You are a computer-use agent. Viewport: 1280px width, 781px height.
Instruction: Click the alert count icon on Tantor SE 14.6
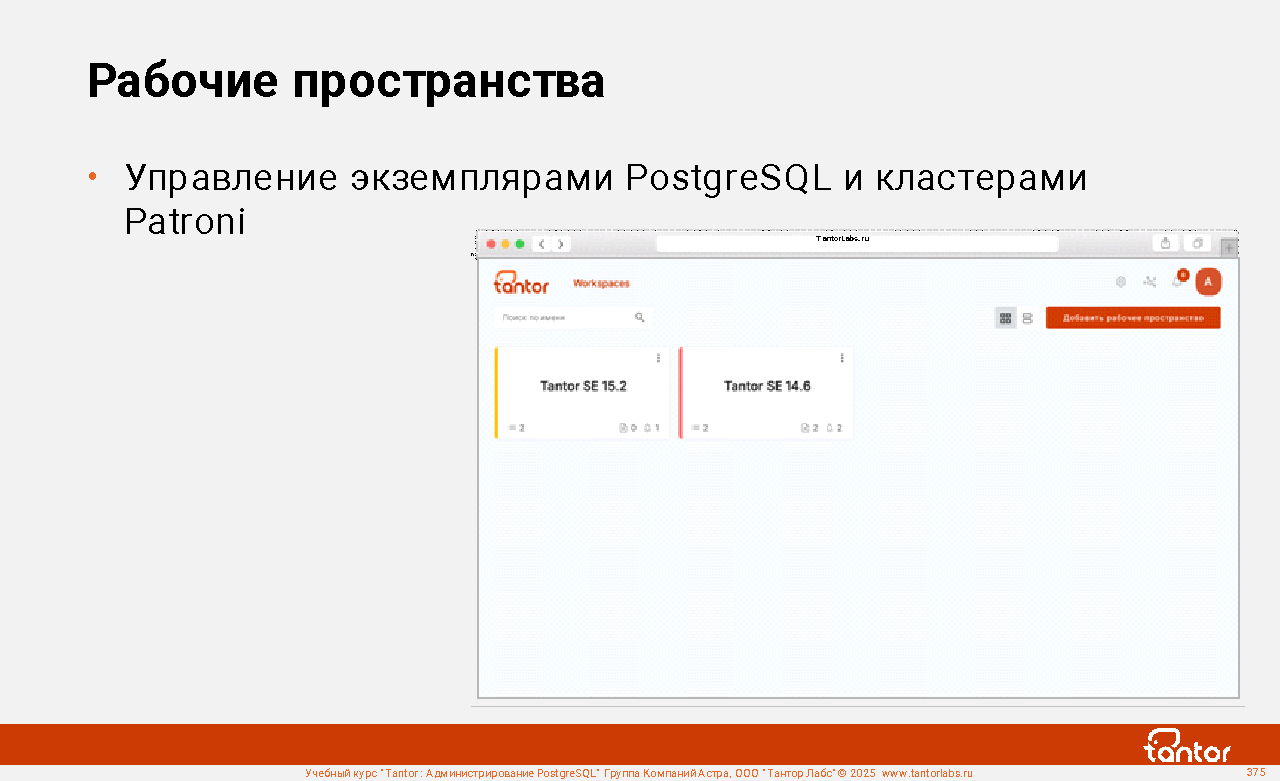[x=830, y=428]
